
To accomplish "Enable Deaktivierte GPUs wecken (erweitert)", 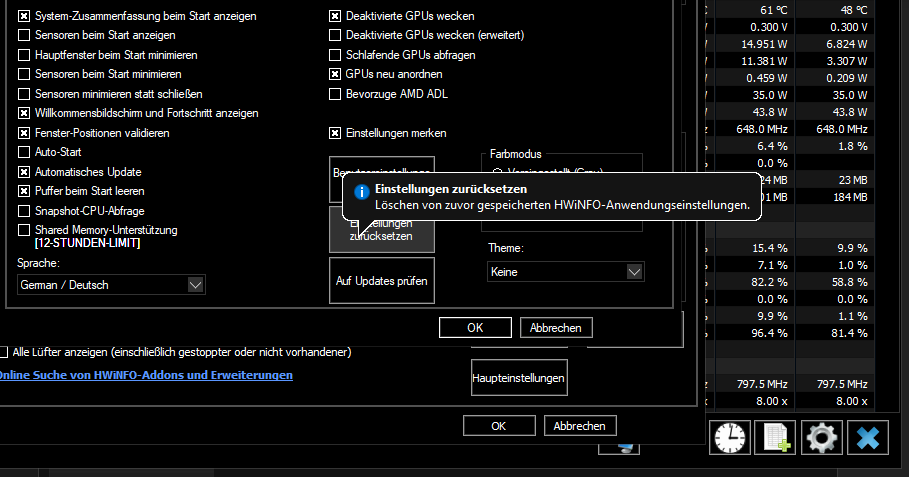I will [x=335, y=35].
